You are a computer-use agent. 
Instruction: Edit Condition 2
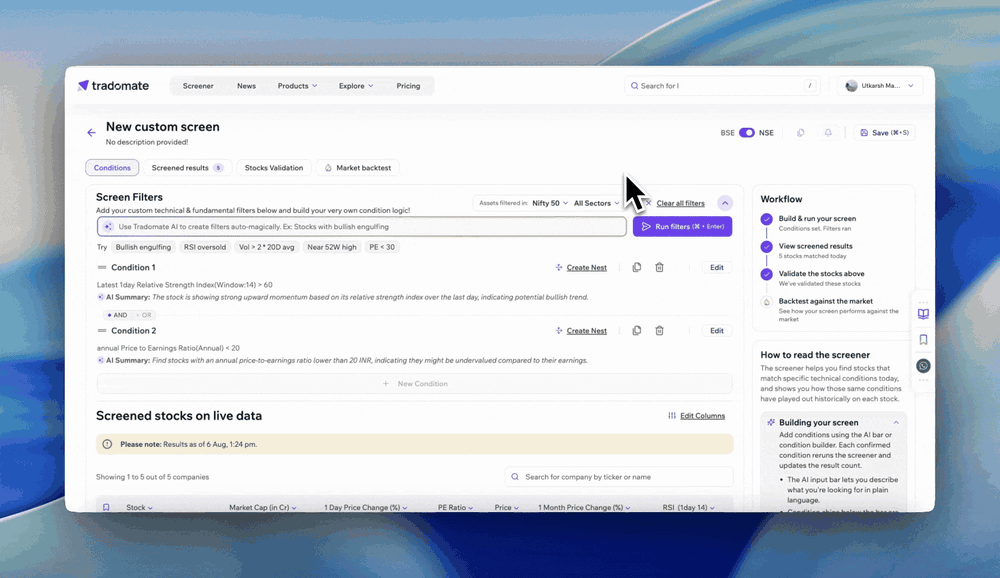point(717,330)
